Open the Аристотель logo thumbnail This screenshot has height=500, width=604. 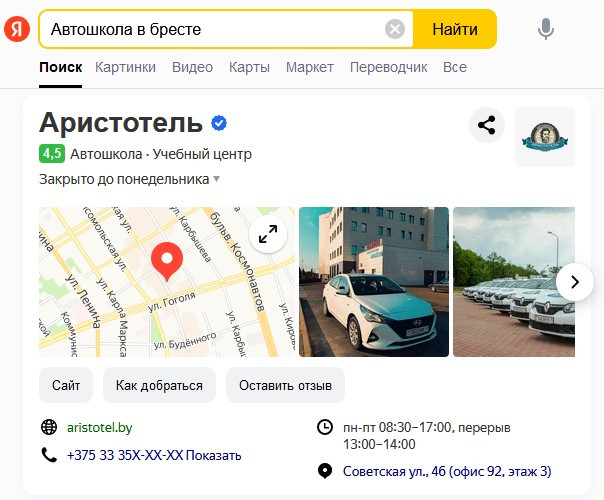point(545,137)
